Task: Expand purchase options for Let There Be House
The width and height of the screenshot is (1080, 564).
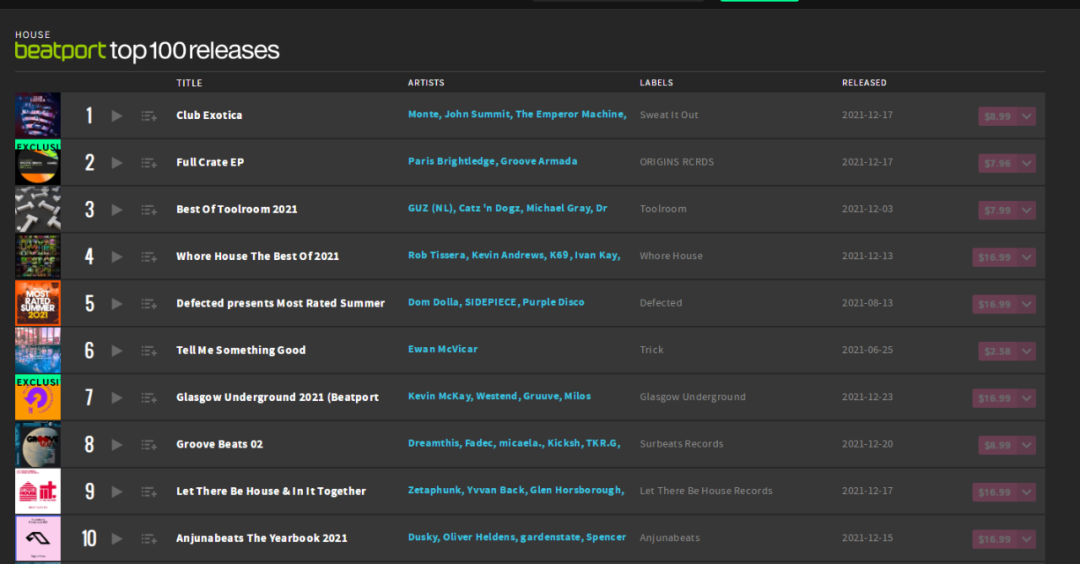Action: tap(1027, 492)
